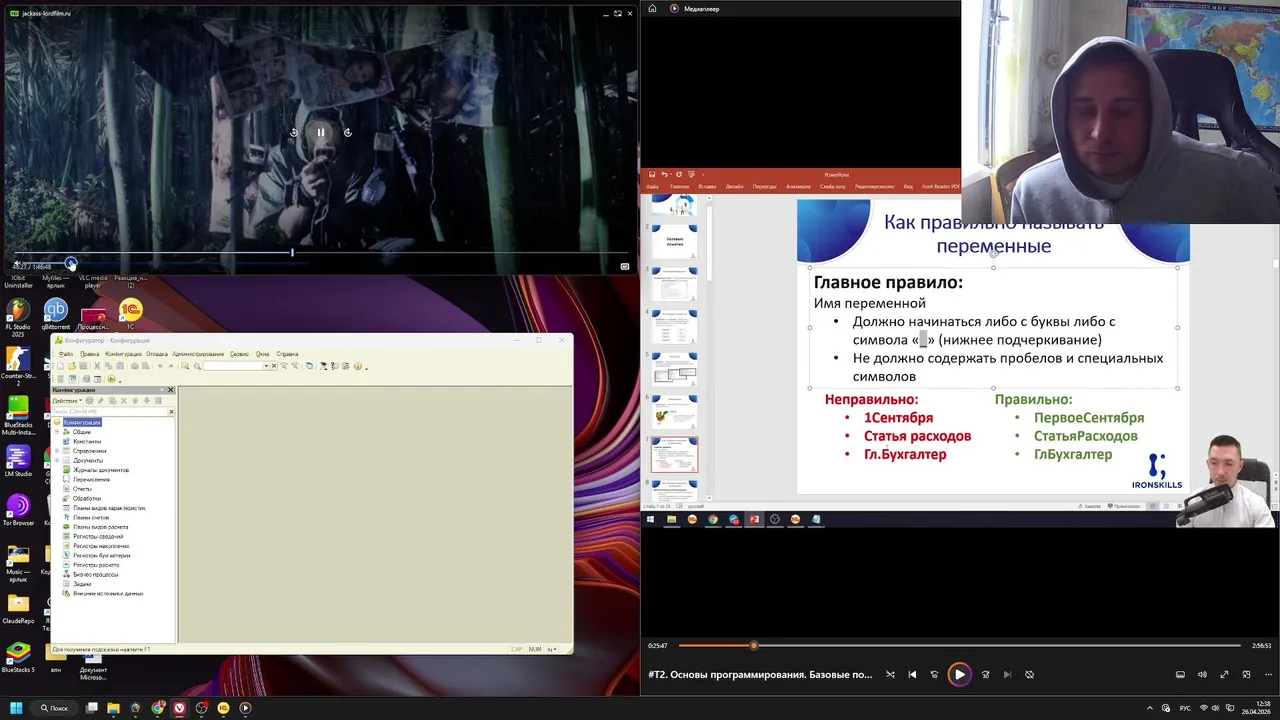Screen dimensions: 1280x720
Task: Select Обработки in configuration tree
Action: click(87, 498)
